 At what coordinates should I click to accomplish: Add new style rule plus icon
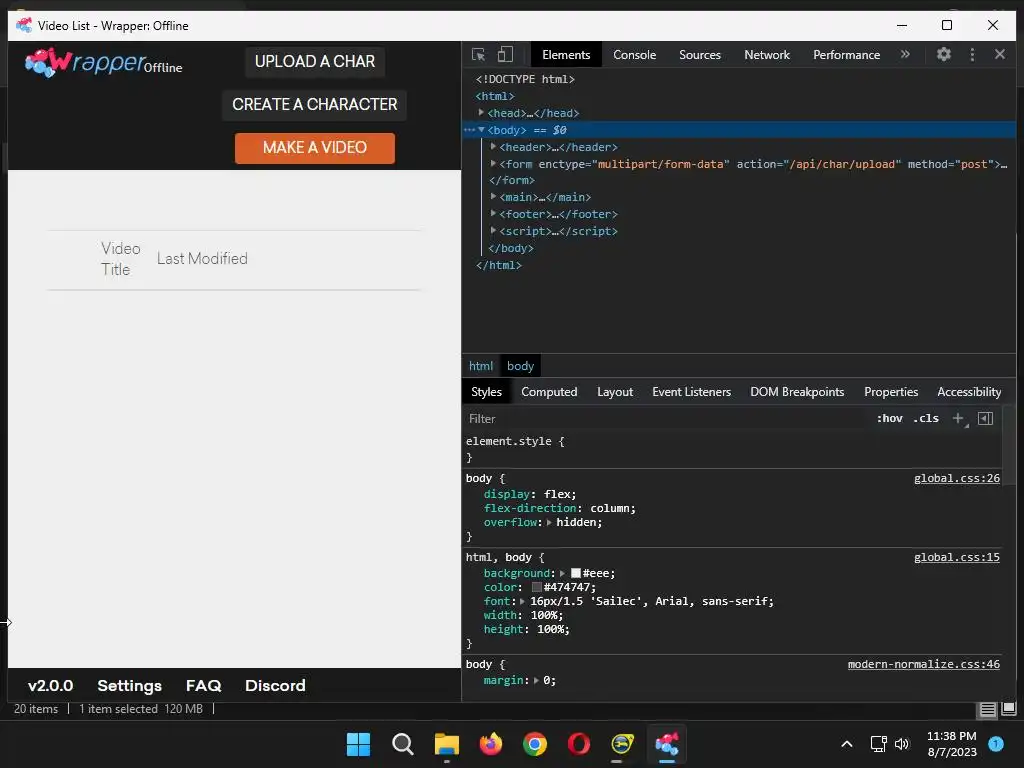(x=958, y=419)
